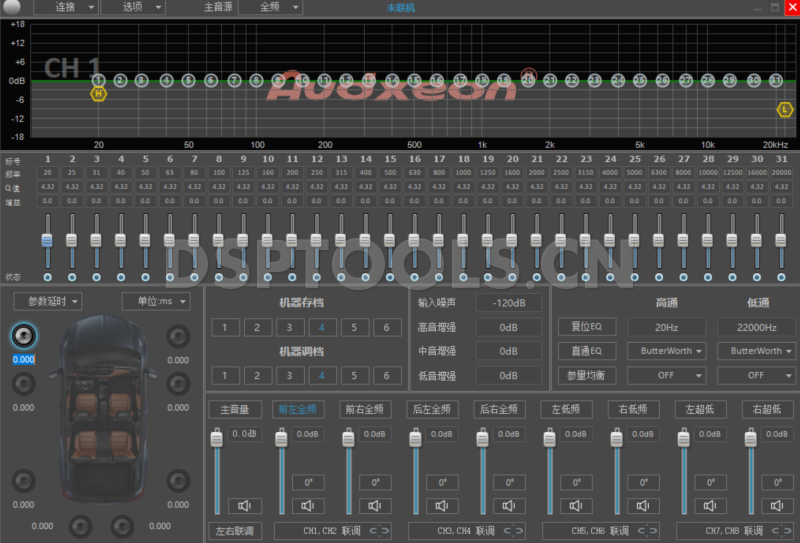This screenshot has height=543, width=800.
Task: Click the highlighted front-left speaker icon
Action: pyautogui.click(x=24, y=335)
